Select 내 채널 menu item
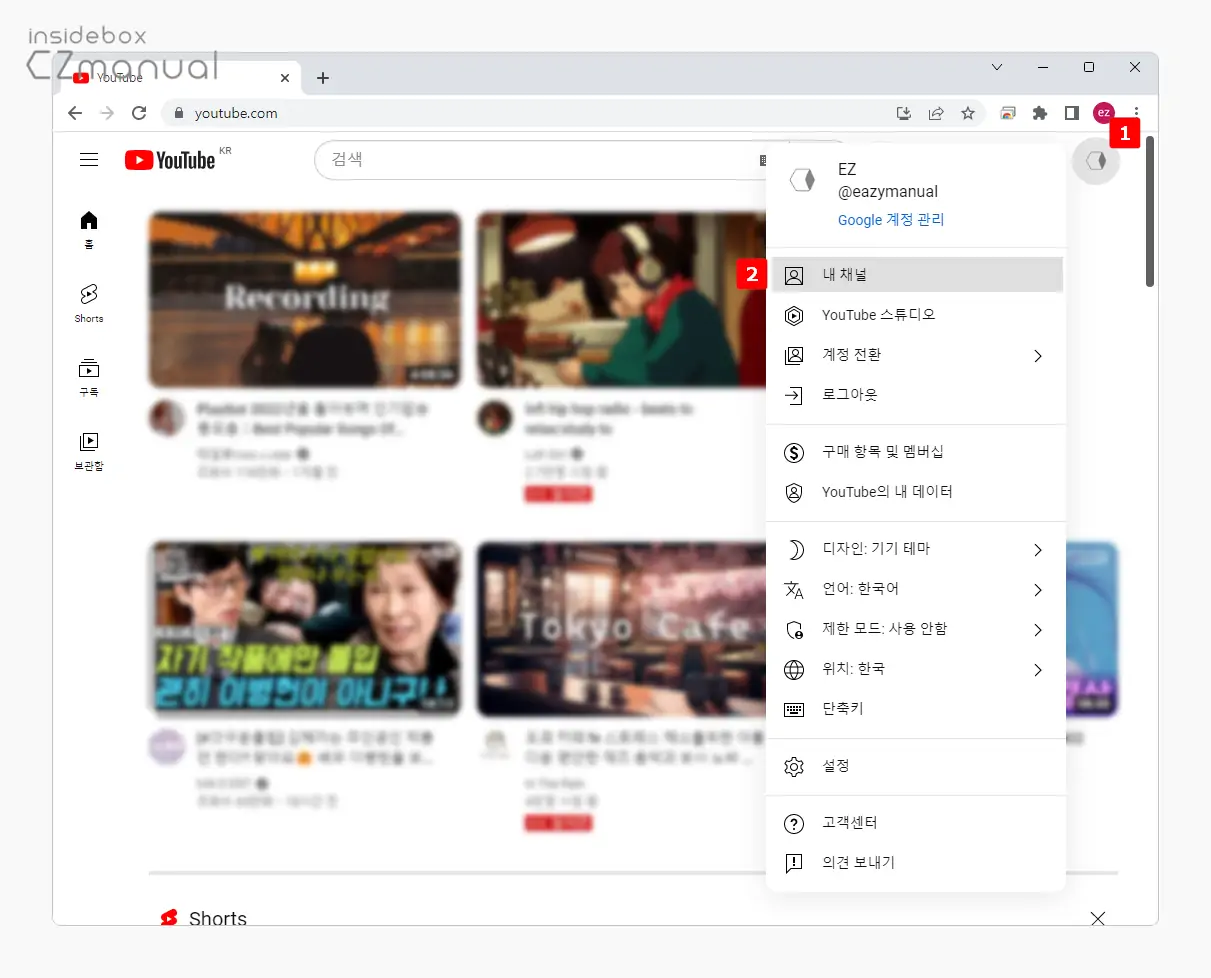The width and height of the screenshot is (1211, 978). 917,275
